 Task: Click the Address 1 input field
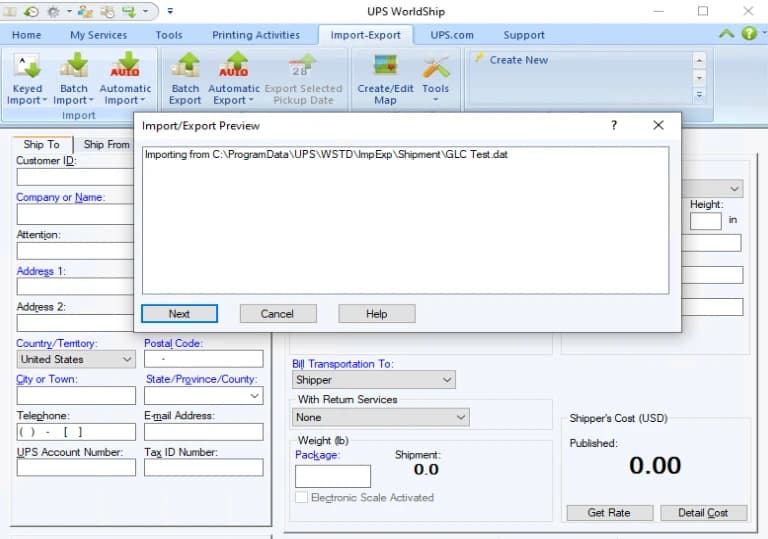click(x=75, y=287)
